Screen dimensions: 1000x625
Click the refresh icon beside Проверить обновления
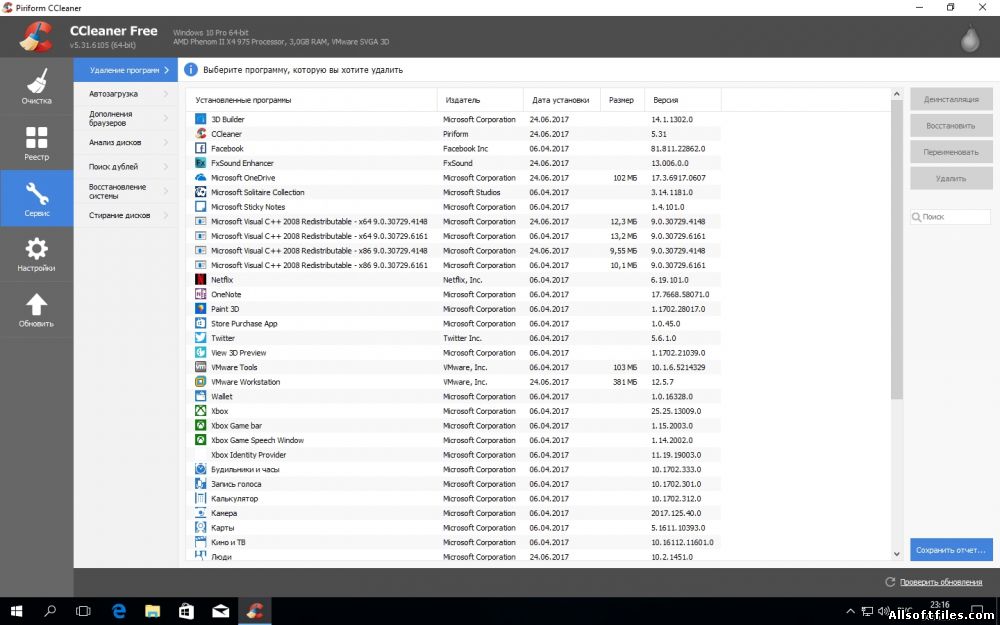tap(890, 582)
